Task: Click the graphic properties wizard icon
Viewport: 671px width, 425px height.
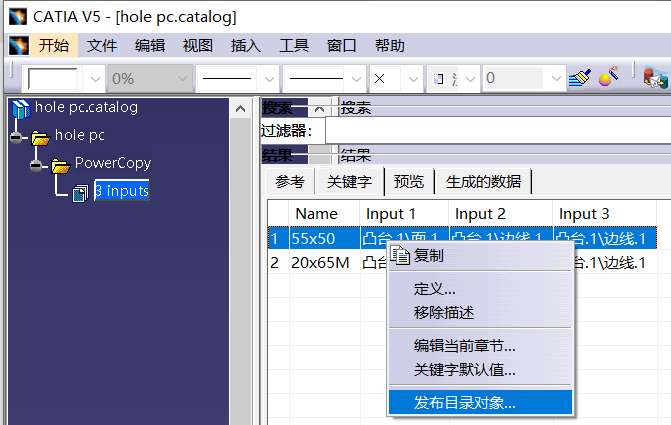Action: tap(609, 77)
